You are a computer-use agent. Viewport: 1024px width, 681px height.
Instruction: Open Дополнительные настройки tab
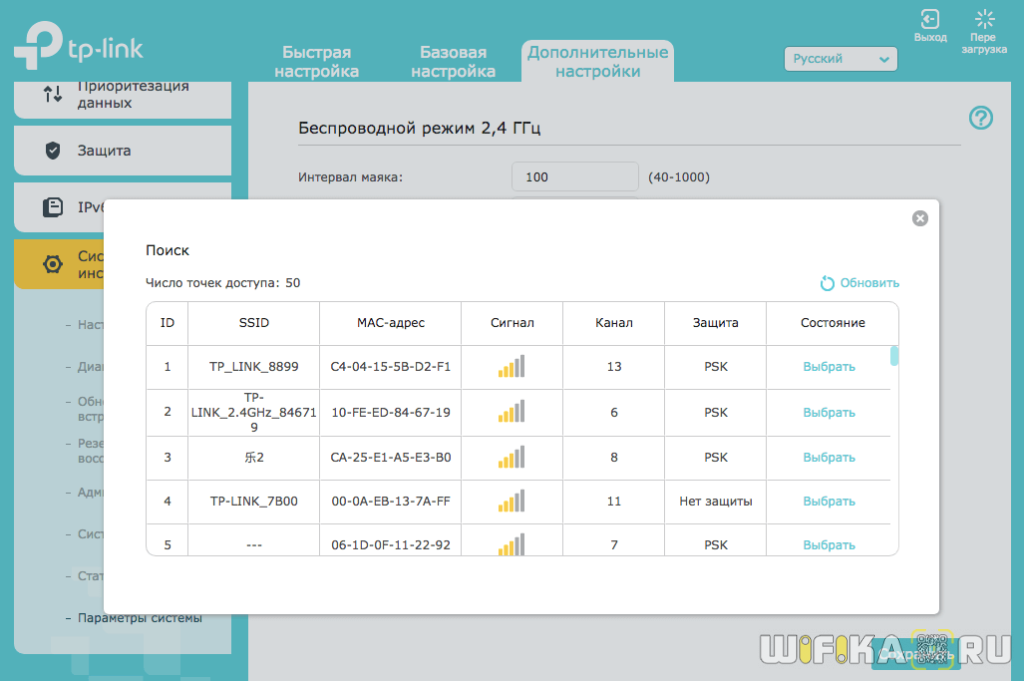pos(597,61)
